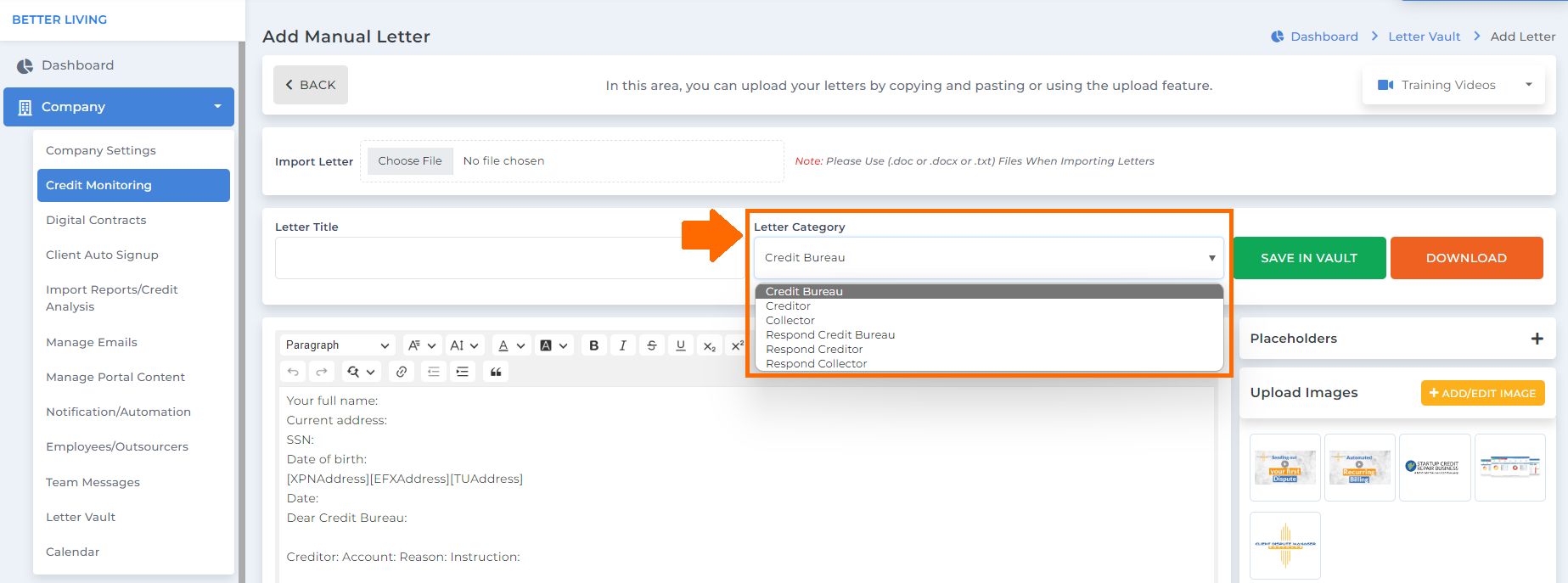This screenshot has width=1568, height=583.
Task: Open Letter Vault in the sidebar
Action: pos(81,517)
